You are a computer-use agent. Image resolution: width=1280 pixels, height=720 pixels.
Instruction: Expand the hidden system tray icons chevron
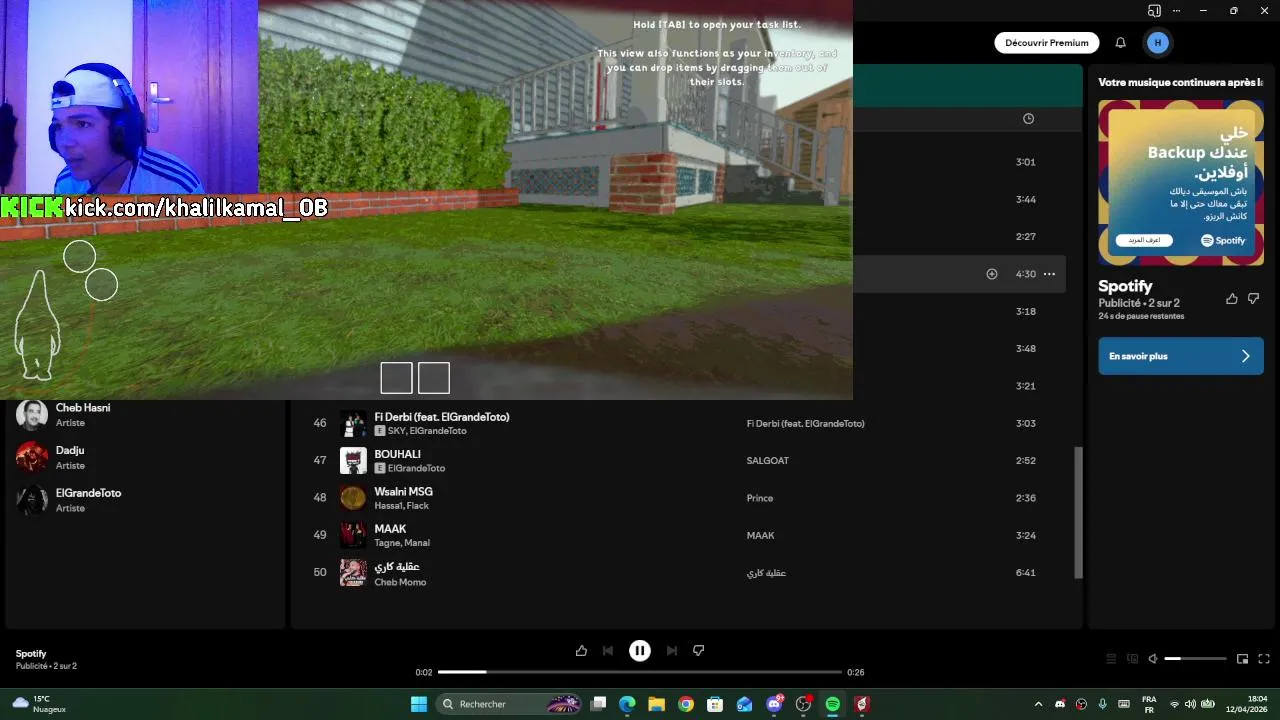tap(1038, 704)
